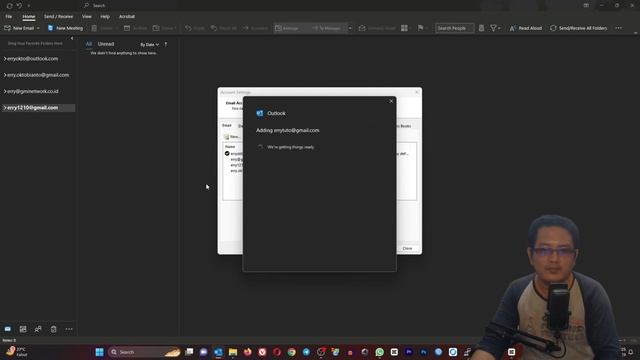Click the Delete icon in ribbon
Screen dimensions: 640x360
point(94,28)
